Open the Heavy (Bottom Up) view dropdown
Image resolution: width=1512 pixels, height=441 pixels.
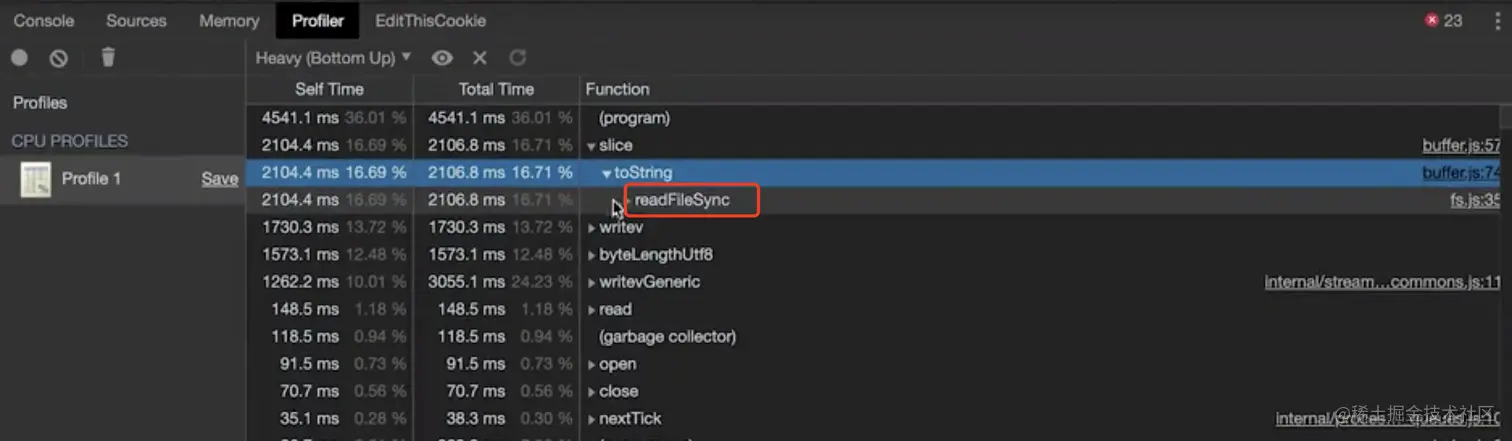point(333,58)
